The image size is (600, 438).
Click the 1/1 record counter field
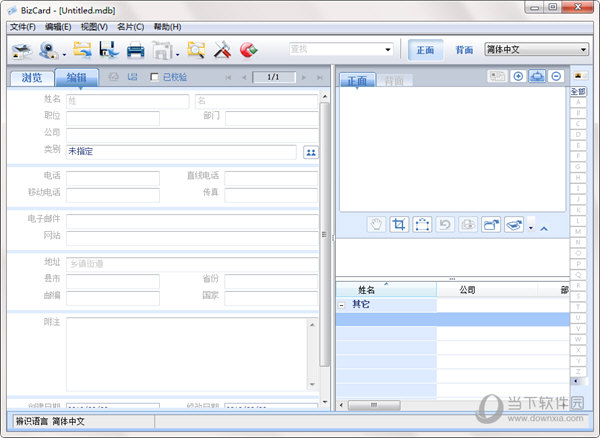coord(274,77)
